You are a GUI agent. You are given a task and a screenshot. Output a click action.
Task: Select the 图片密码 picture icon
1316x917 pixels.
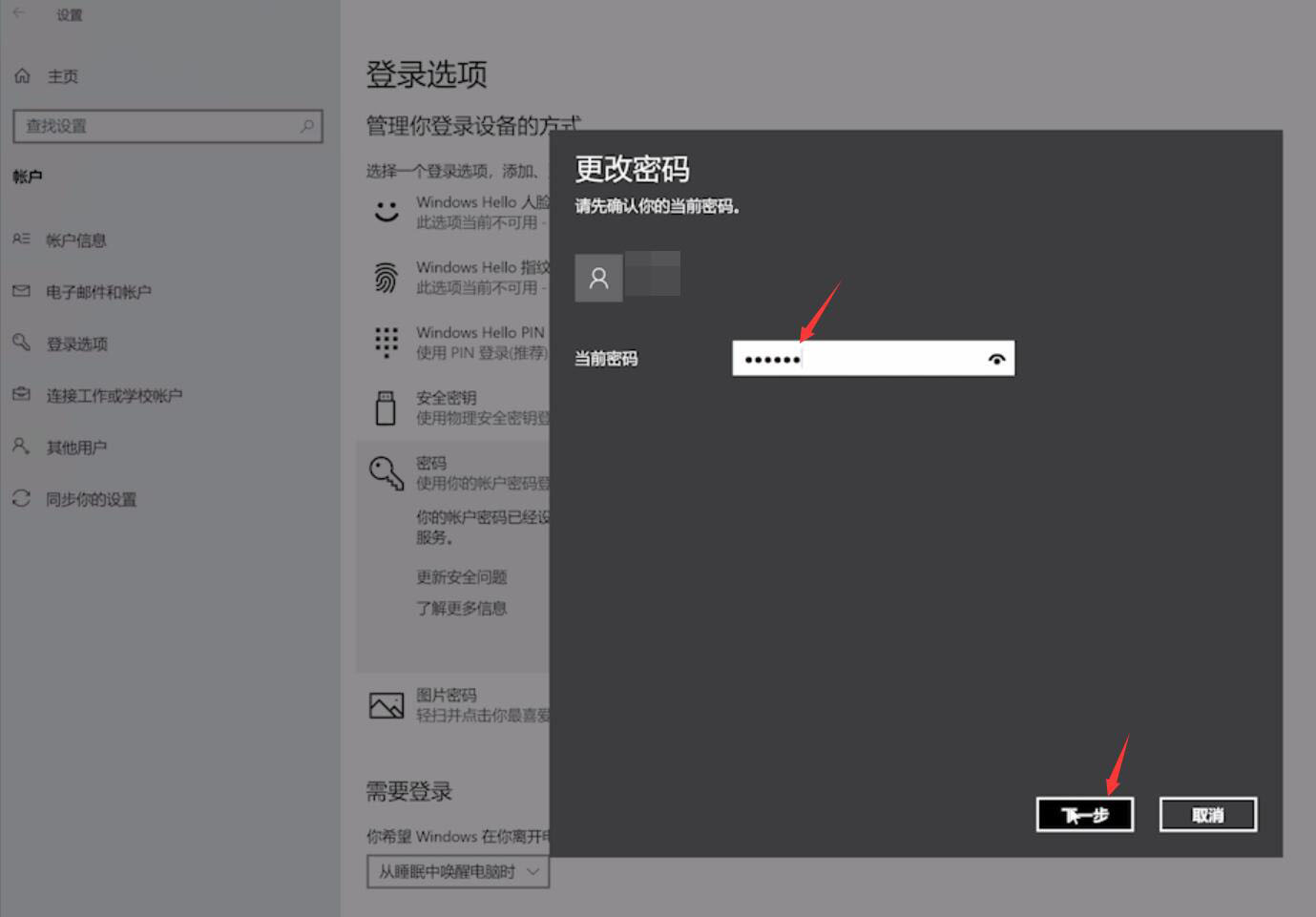point(386,705)
